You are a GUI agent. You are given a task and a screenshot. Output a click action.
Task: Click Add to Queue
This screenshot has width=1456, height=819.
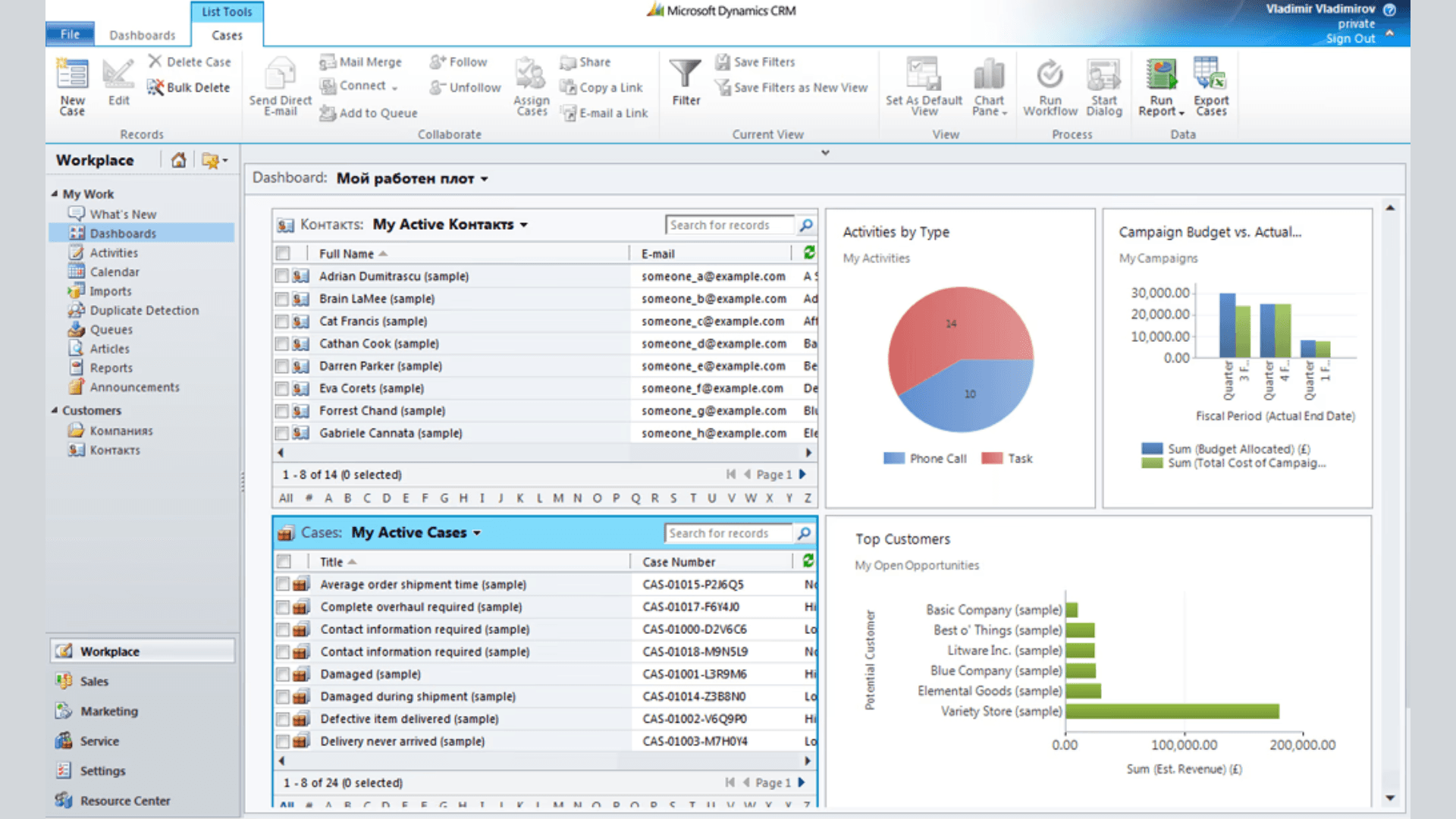369,113
